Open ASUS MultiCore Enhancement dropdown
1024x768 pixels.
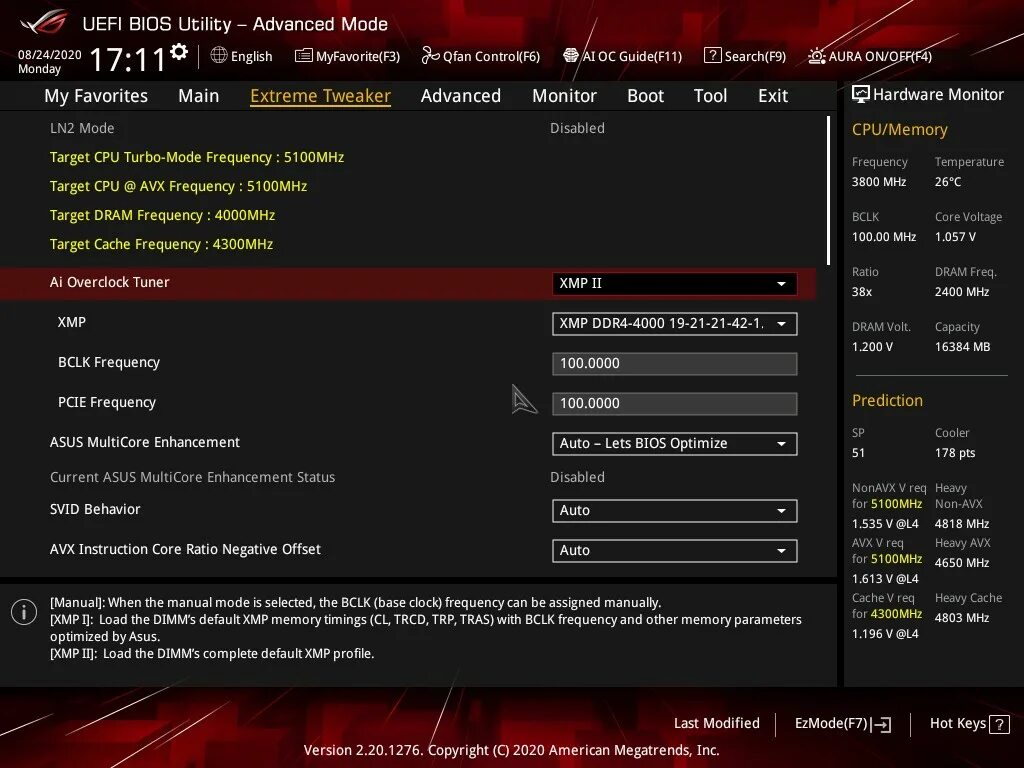(x=674, y=443)
